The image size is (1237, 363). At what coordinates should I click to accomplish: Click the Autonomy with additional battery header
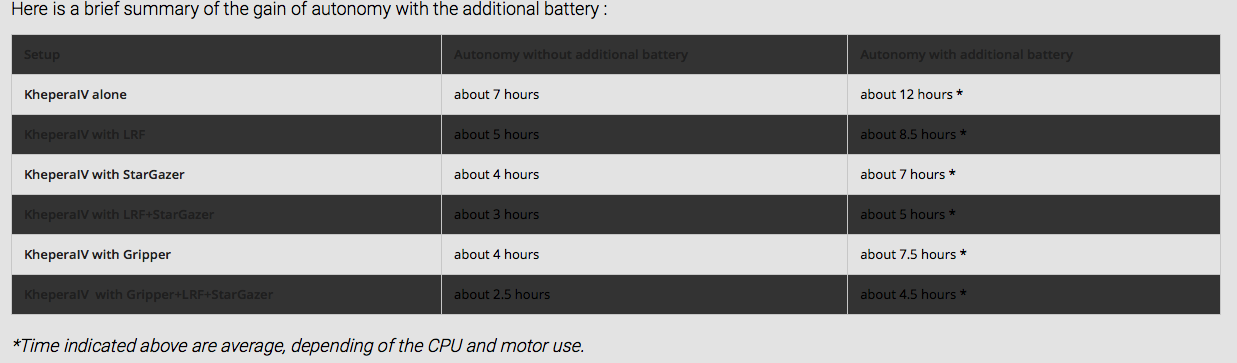[1034, 55]
